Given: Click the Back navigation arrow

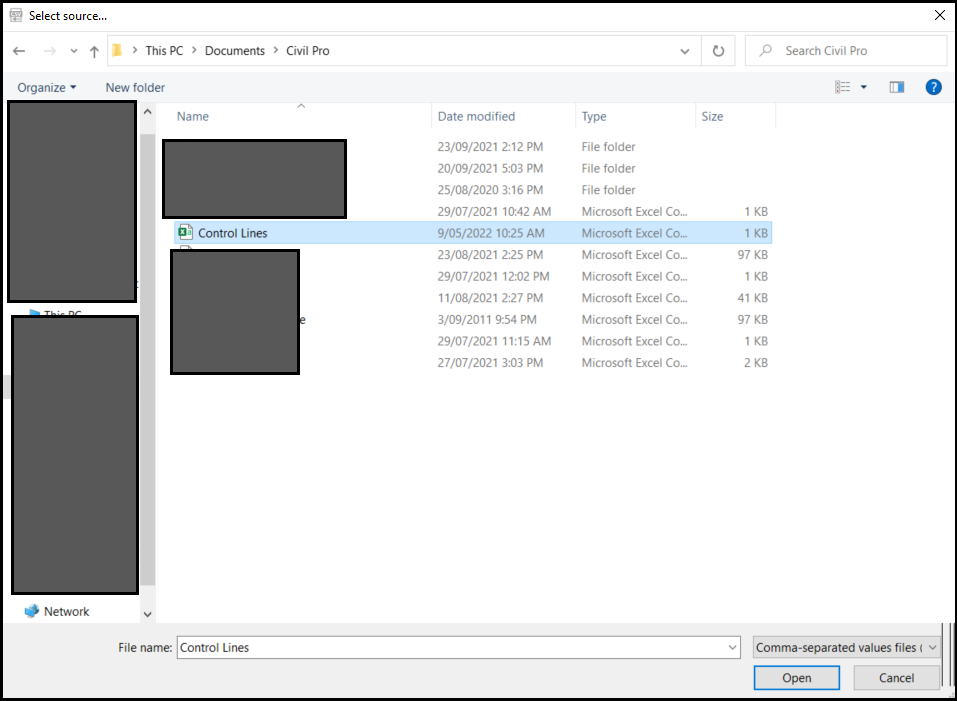Looking at the screenshot, I should pos(20,51).
